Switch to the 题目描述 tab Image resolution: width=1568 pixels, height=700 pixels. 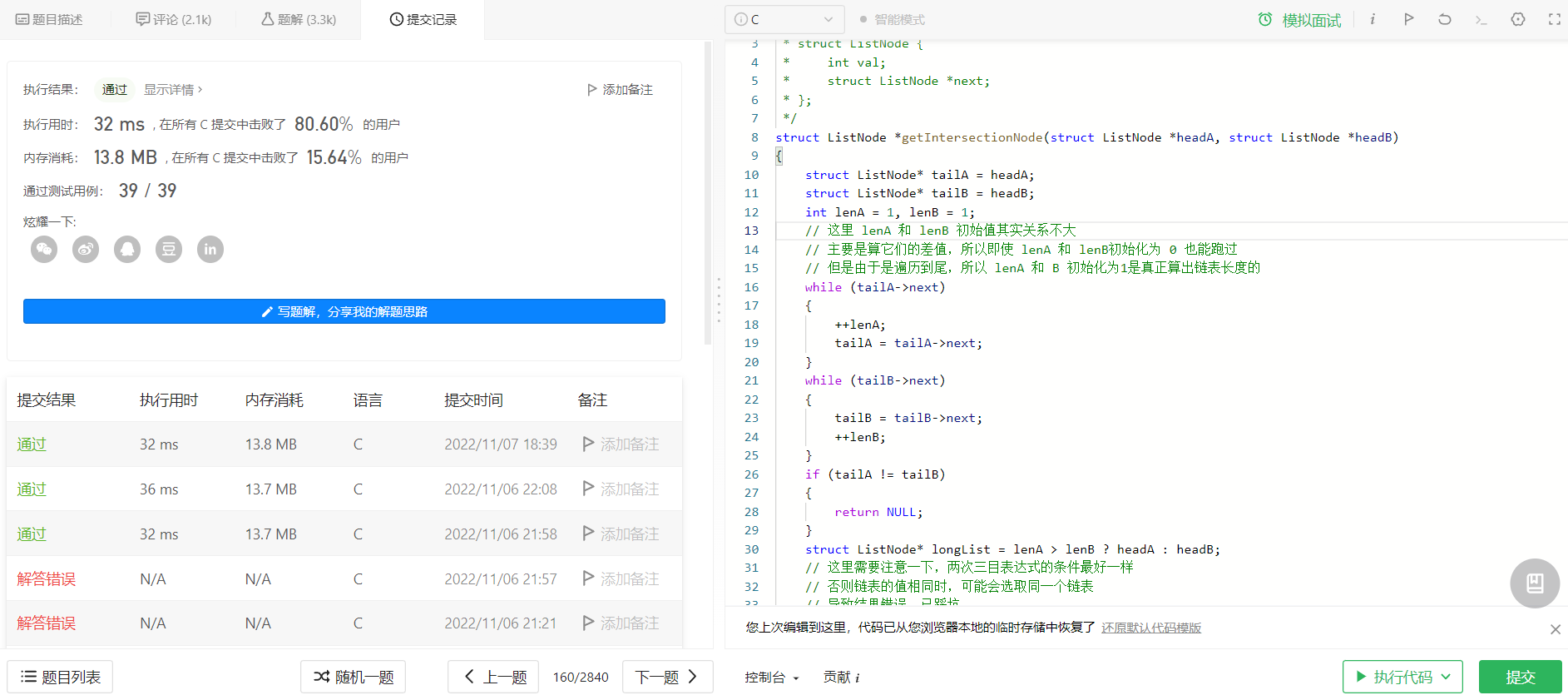tap(49, 19)
